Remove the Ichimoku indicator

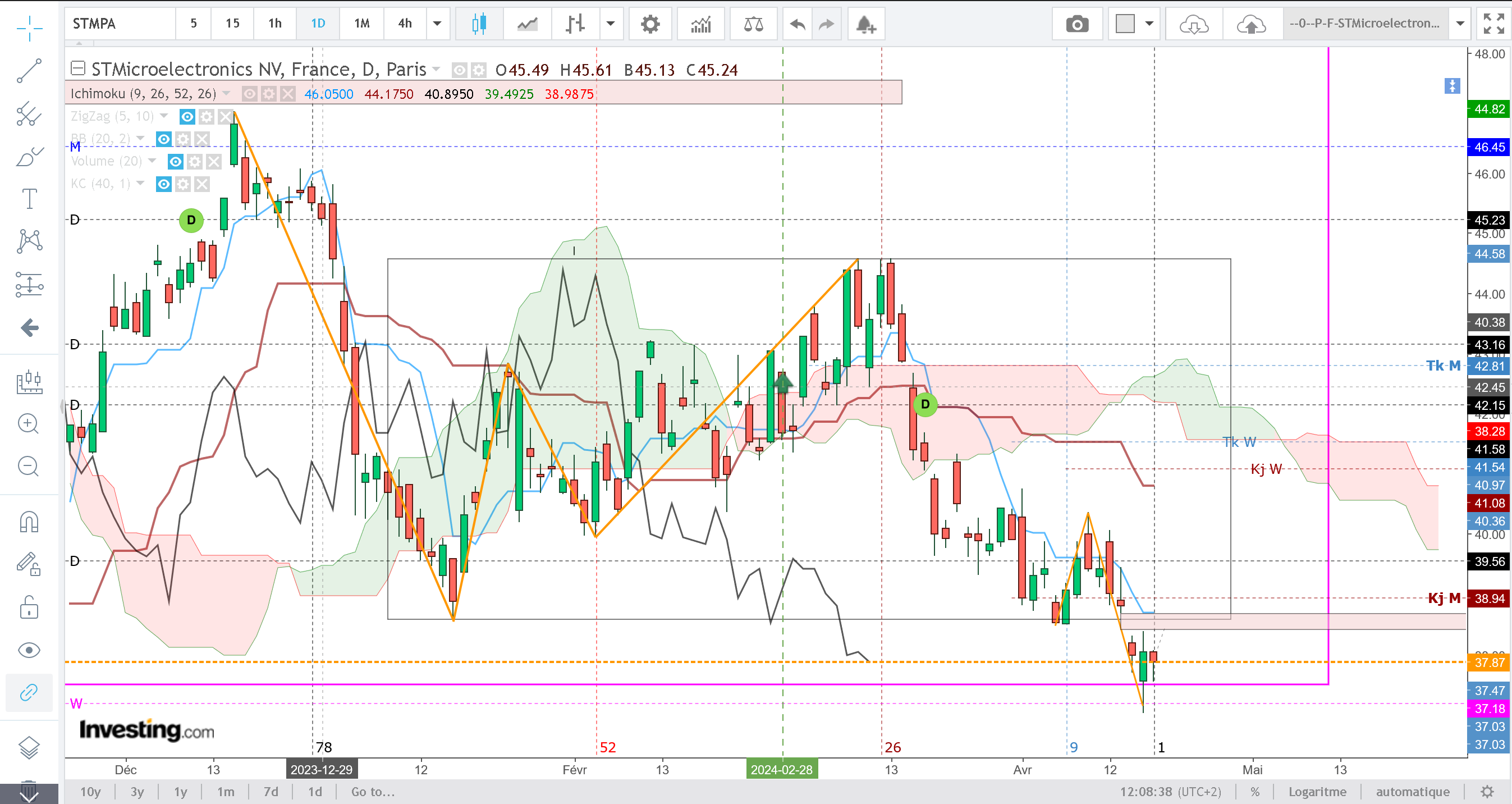pyautogui.click(x=287, y=94)
